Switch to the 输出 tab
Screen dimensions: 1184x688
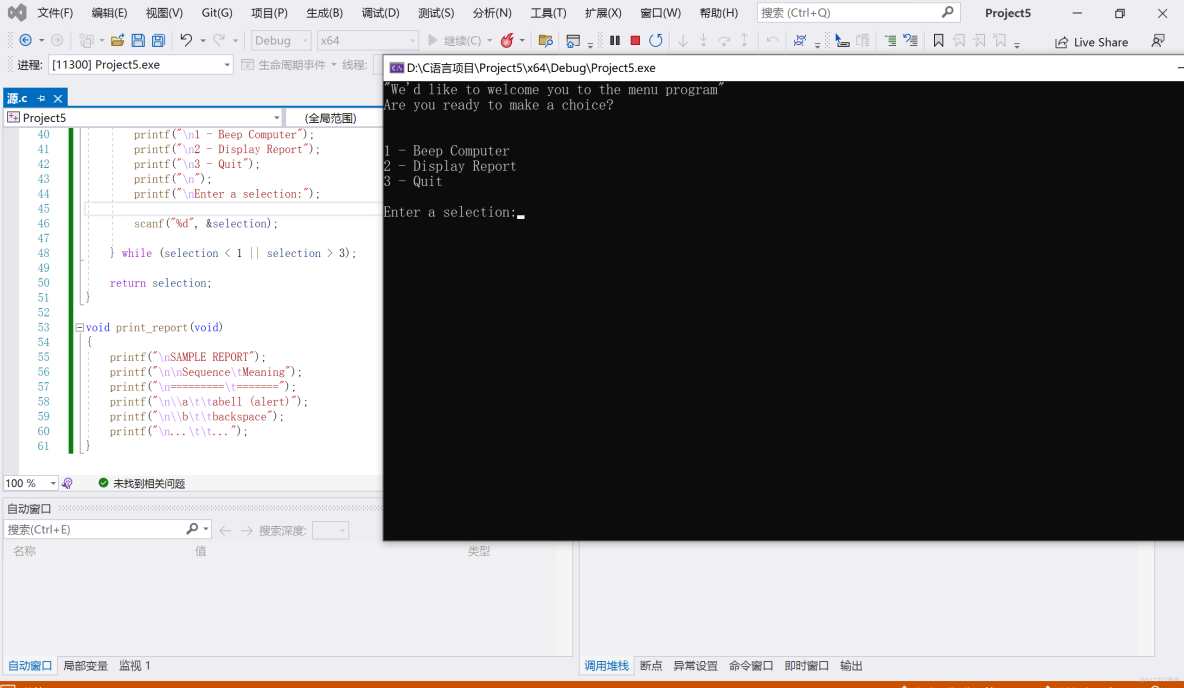click(851, 665)
